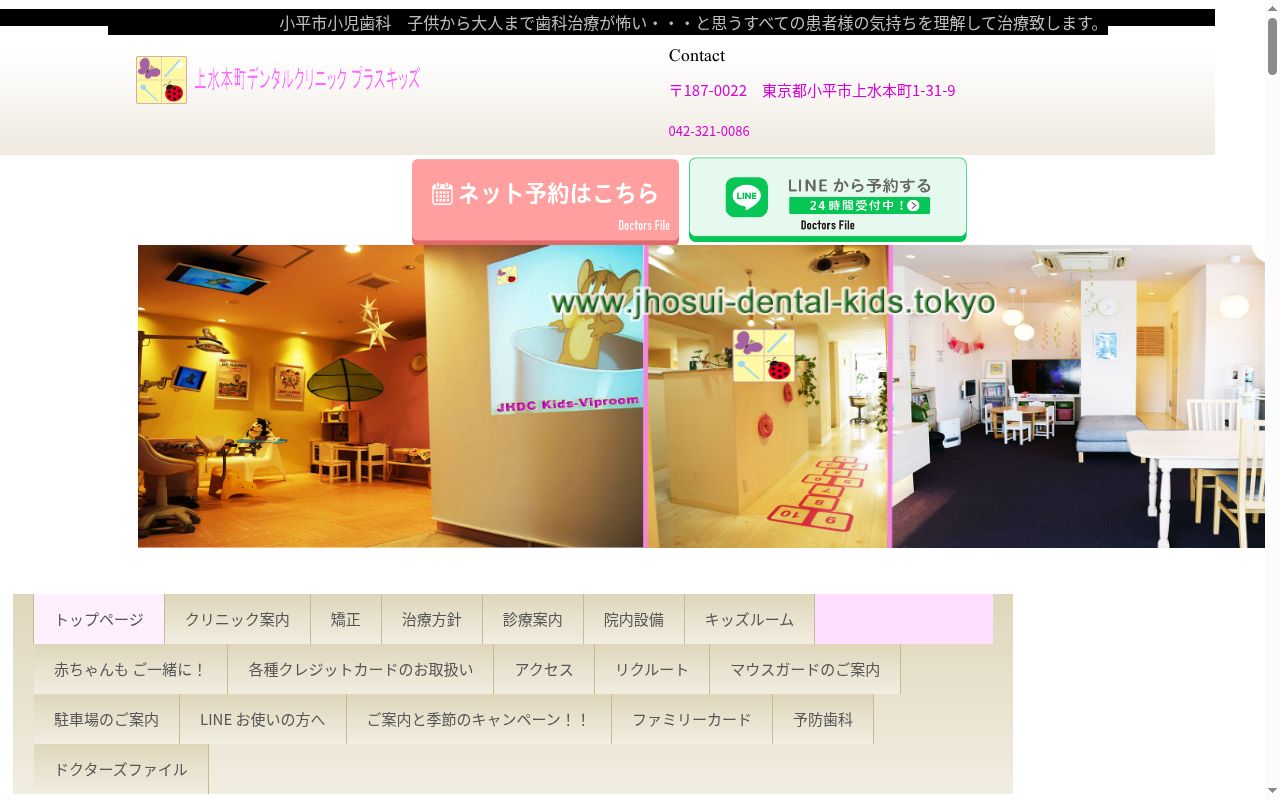Go to 治療方針 page
The image size is (1280, 800).
432,620
